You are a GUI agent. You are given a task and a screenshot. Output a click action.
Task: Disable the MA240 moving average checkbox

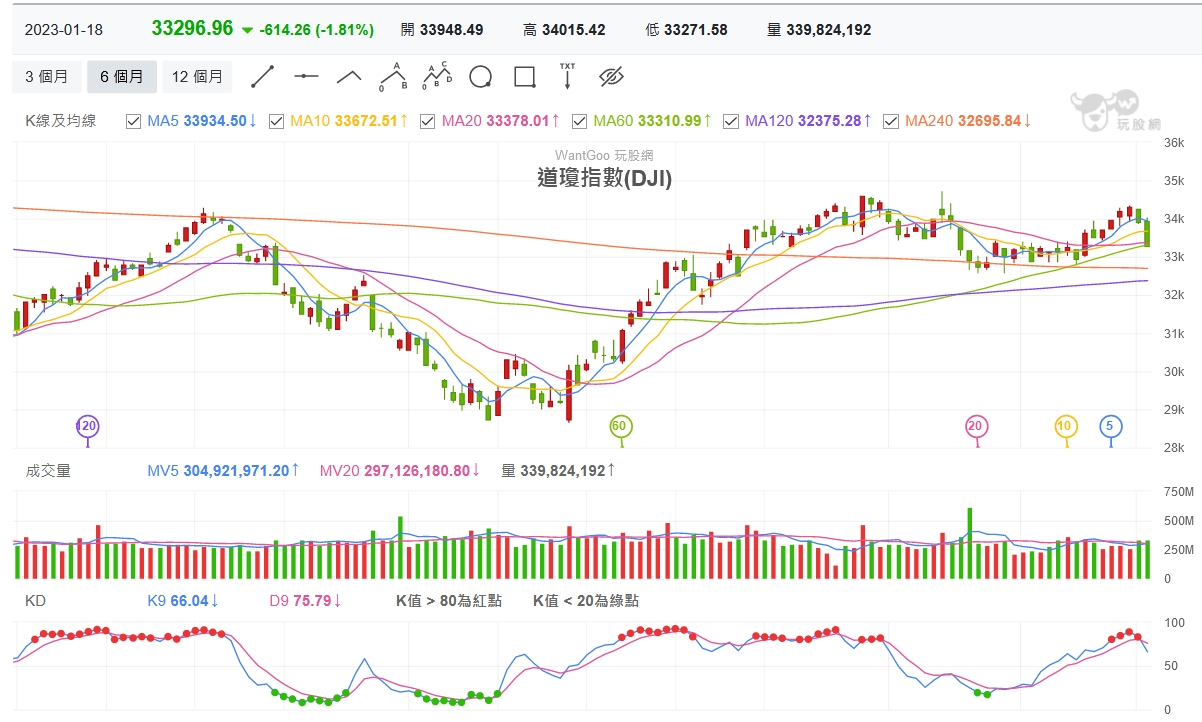tap(890, 121)
